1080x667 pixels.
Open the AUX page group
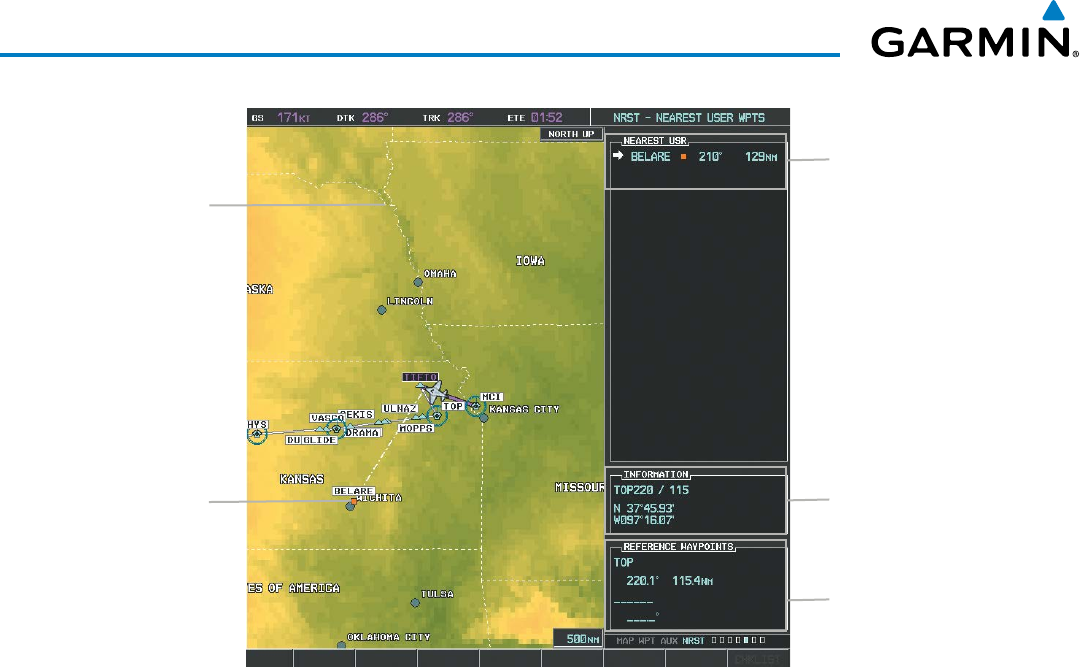tap(670, 639)
